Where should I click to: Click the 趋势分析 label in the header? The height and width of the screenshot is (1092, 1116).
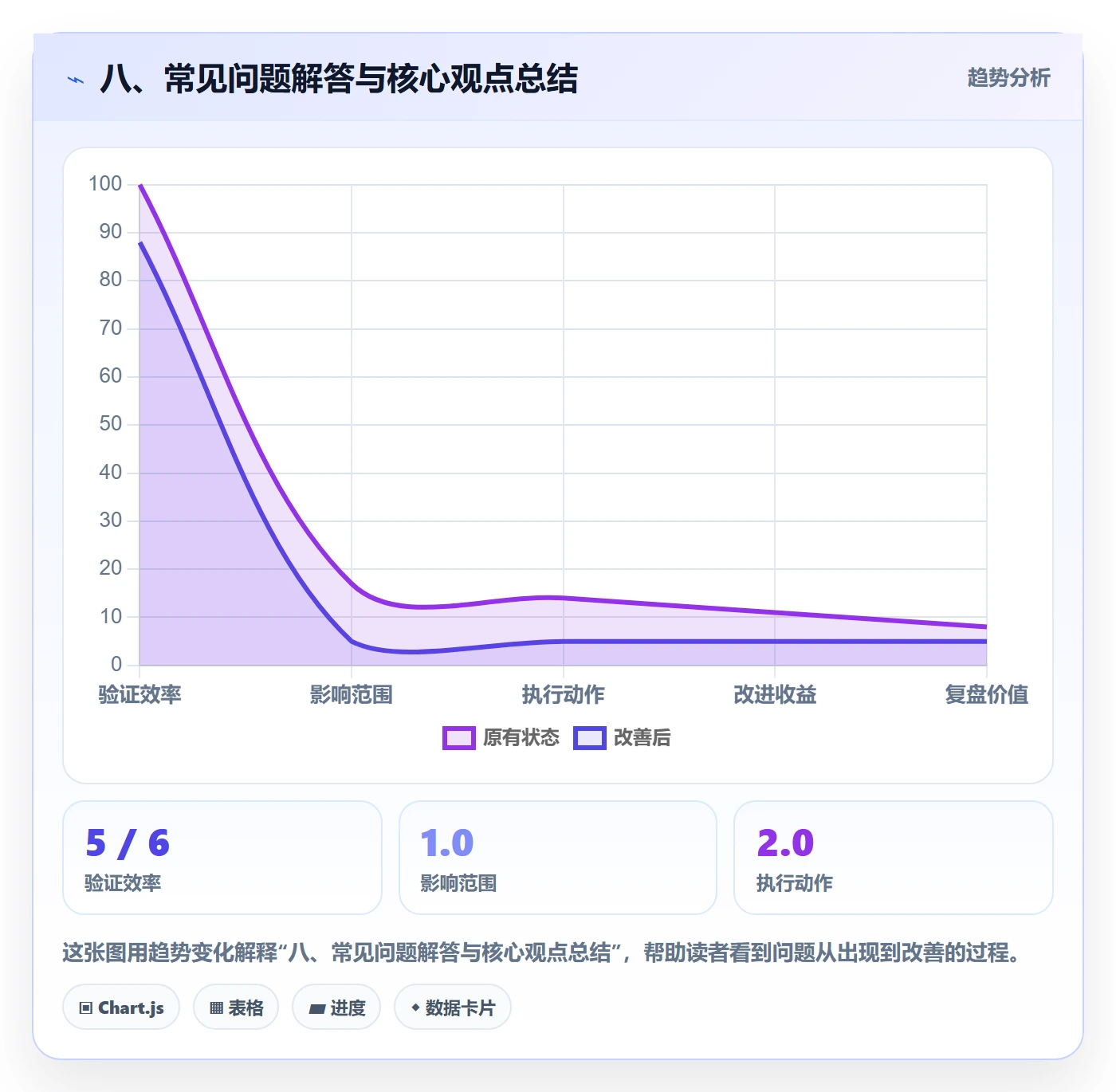(x=1008, y=78)
